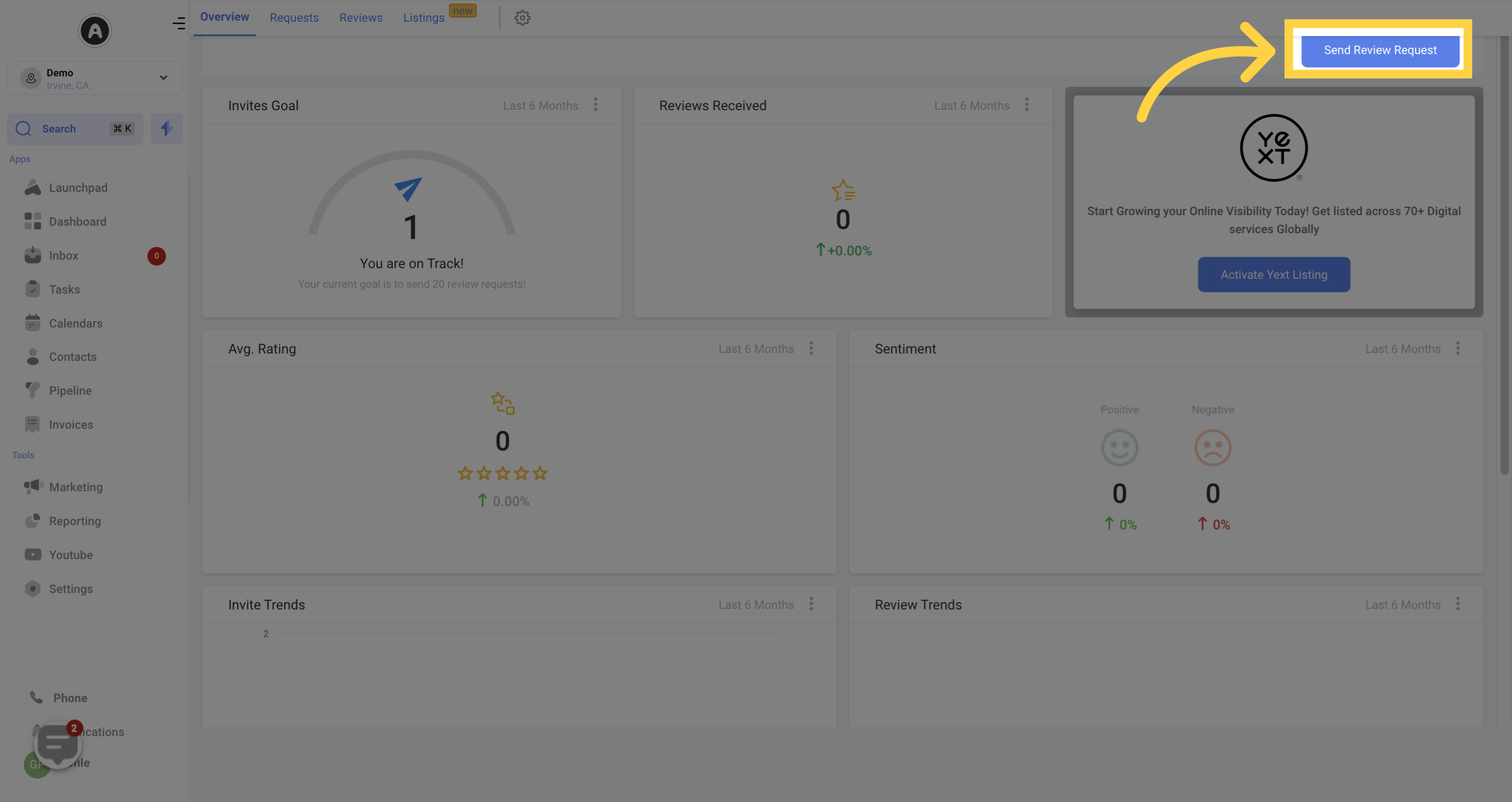The width and height of the screenshot is (1512, 802).
Task: Click the Send Review Request button
Action: pos(1380,48)
